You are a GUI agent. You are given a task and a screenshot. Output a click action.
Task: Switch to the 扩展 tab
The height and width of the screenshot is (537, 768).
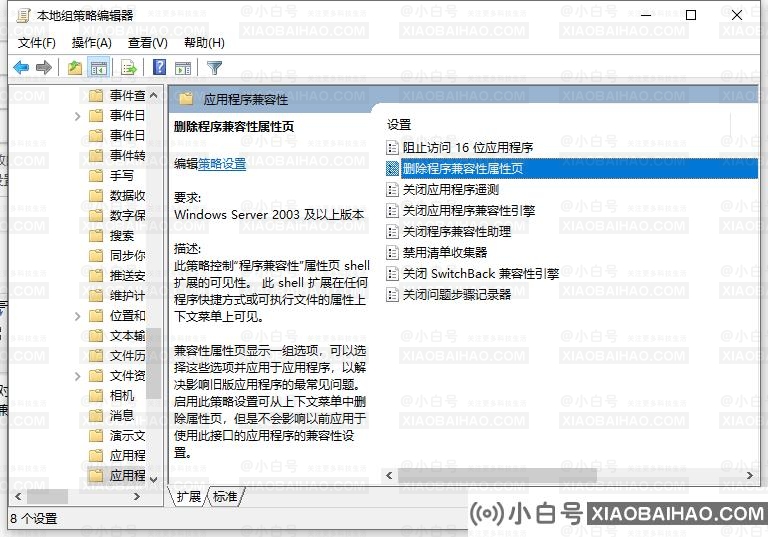click(x=189, y=496)
